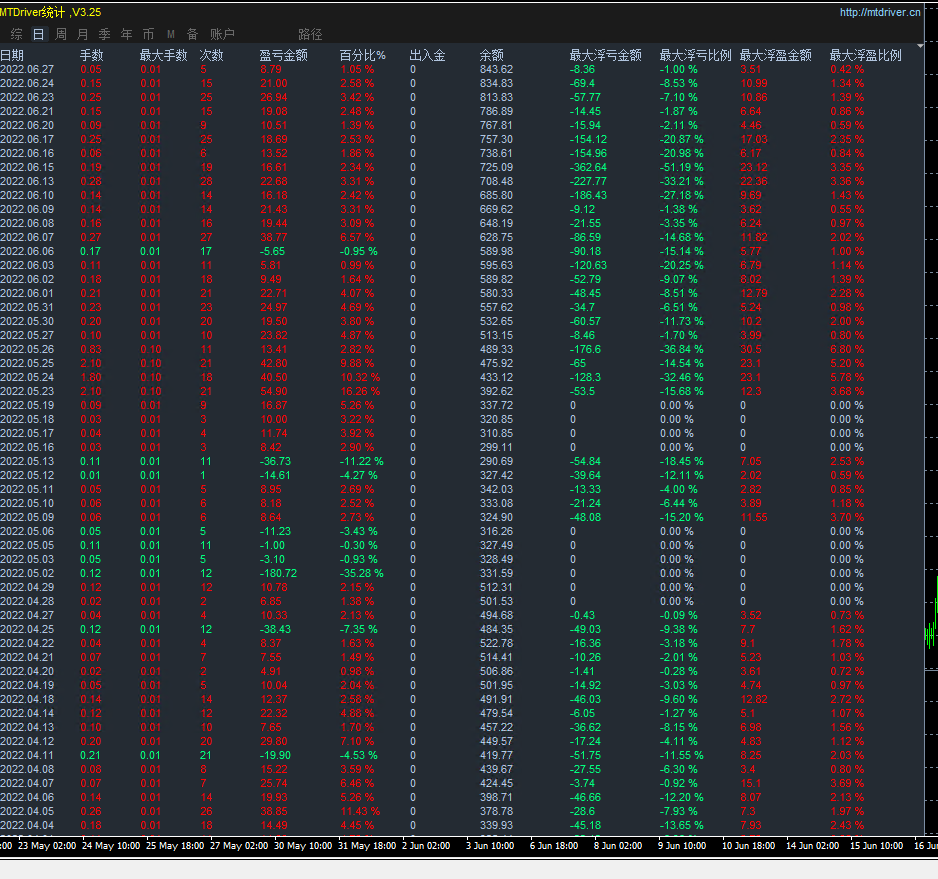The image size is (938, 879).
Task: Click the 30 May 10:00 time axis label
Action: (x=303, y=845)
